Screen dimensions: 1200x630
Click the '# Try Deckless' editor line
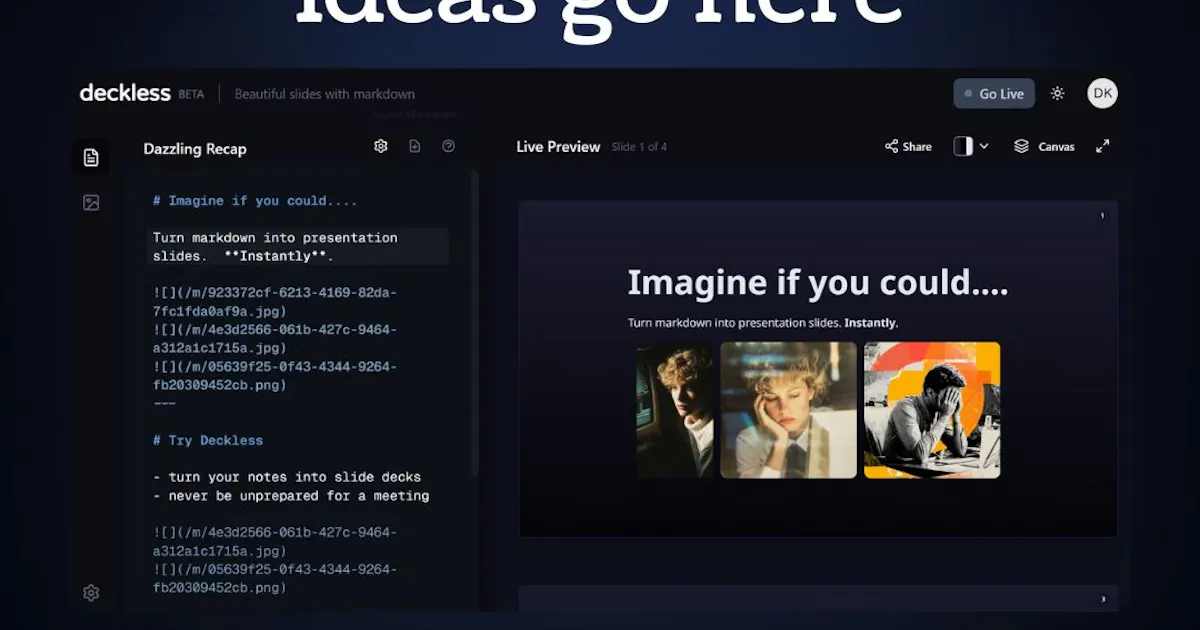208,440
